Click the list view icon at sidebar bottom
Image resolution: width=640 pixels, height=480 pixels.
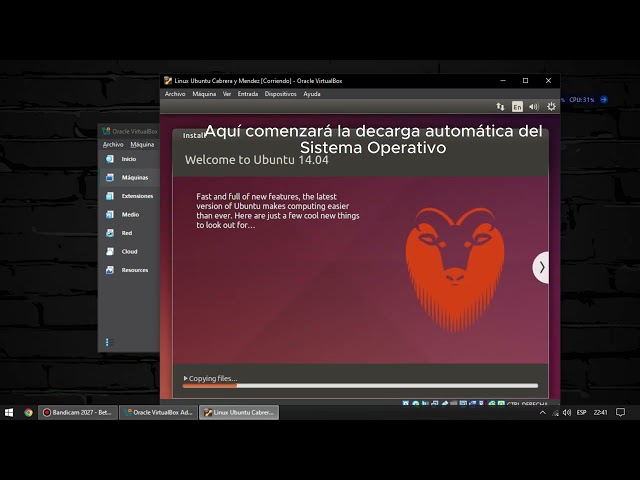109,342
